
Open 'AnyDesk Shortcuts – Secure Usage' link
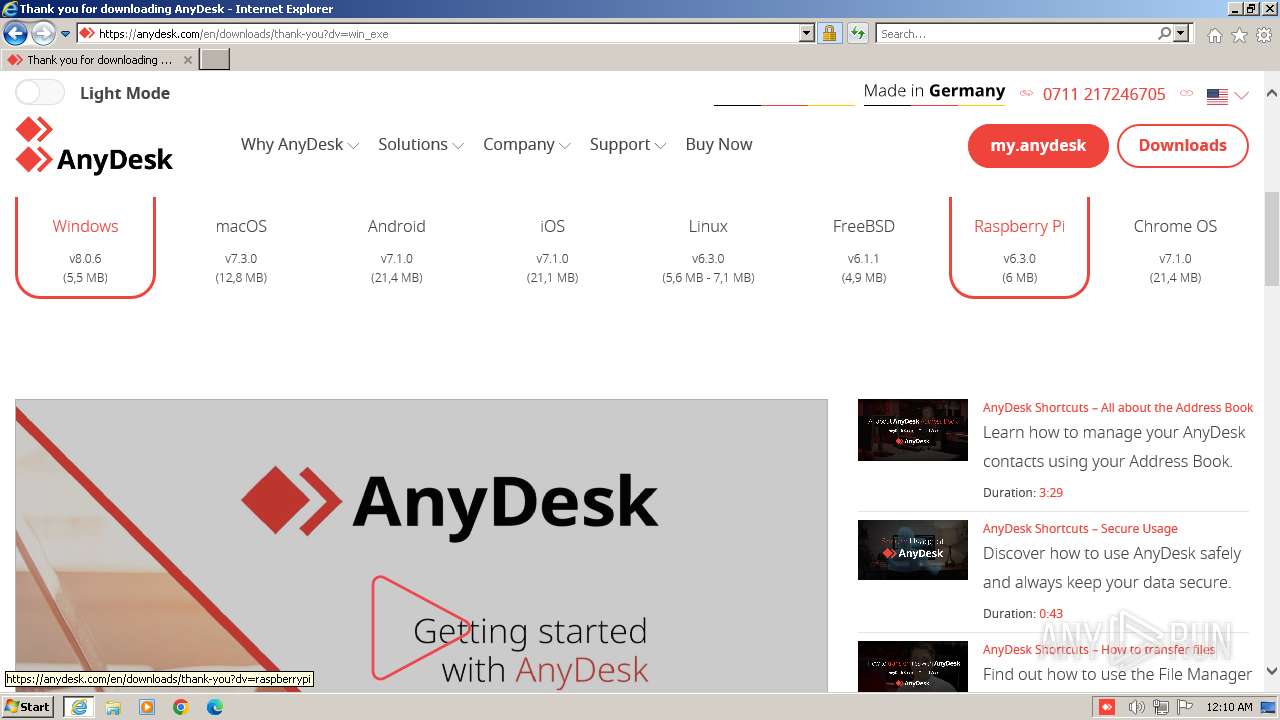(x=1080, y=528)
